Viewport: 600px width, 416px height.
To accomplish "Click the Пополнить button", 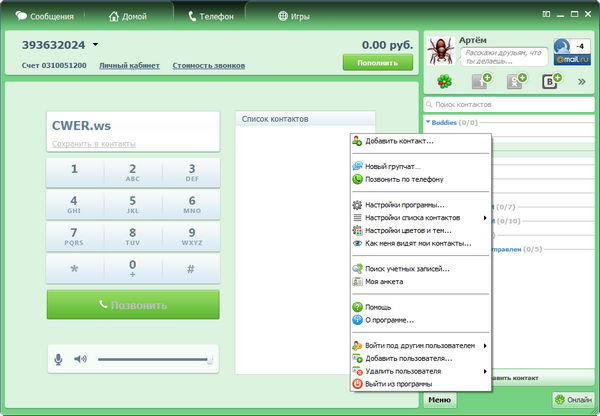I will tap(378, 62).
